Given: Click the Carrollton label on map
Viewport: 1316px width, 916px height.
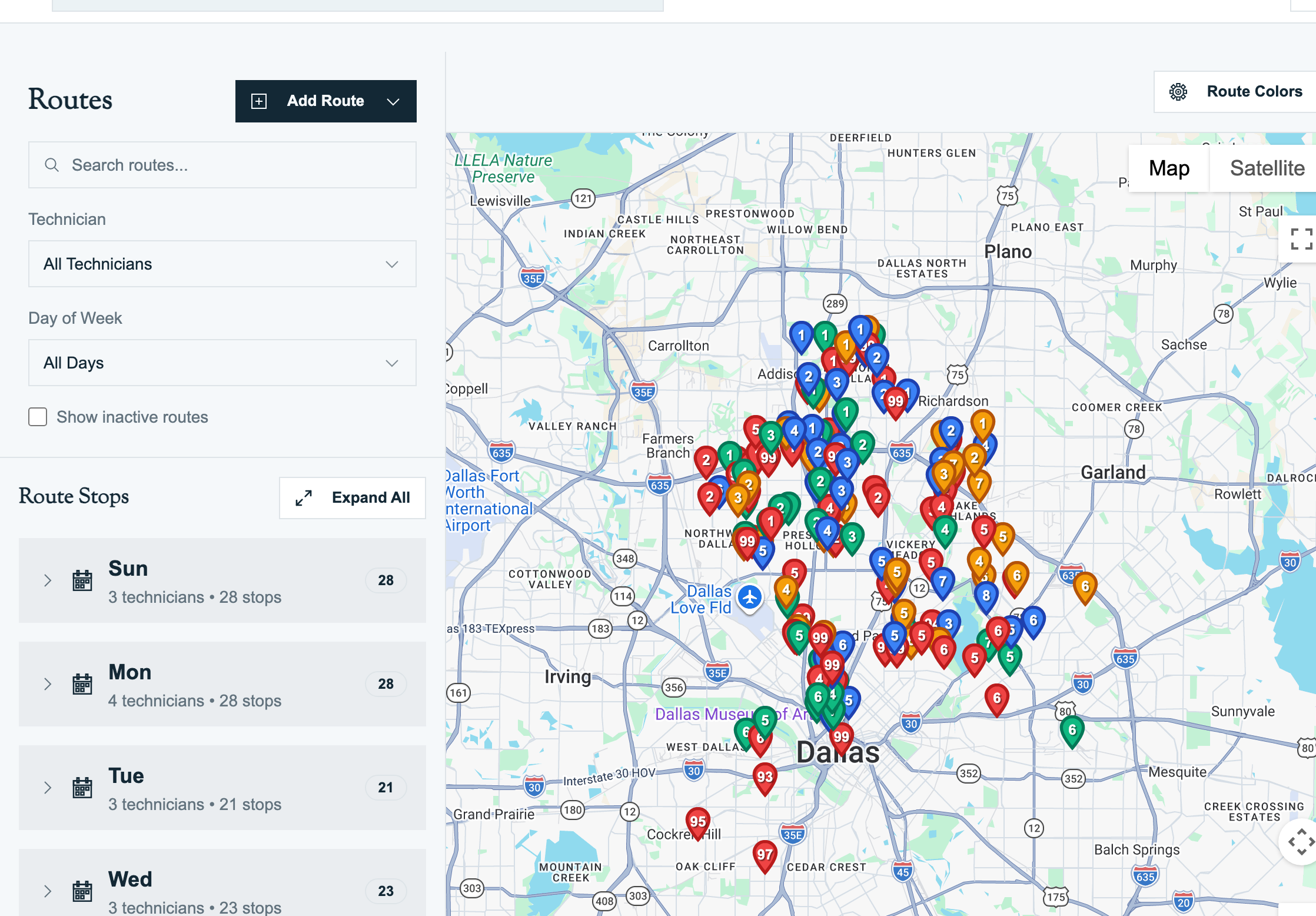Looking at the screenshot, I should click(x=679, y=346).
